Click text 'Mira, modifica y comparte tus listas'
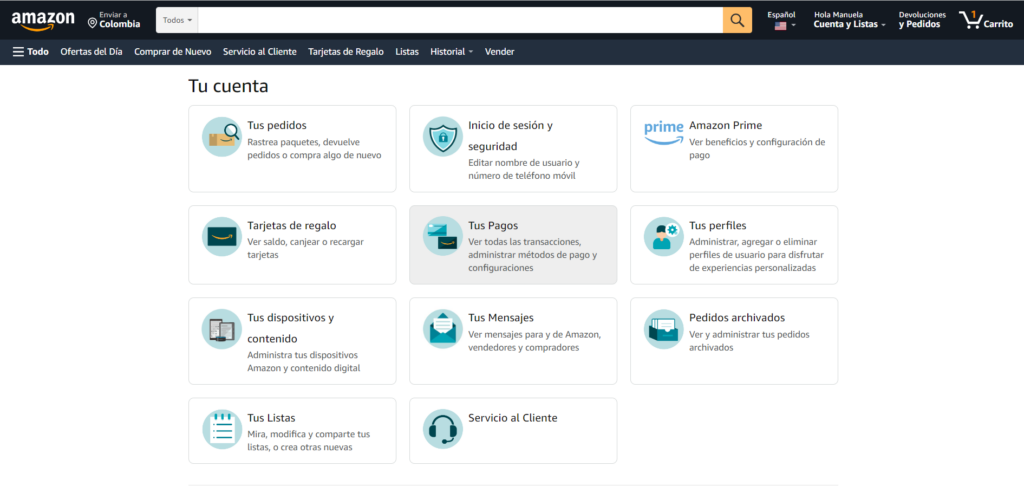1024x486 pixels. (x=309, y=441)
